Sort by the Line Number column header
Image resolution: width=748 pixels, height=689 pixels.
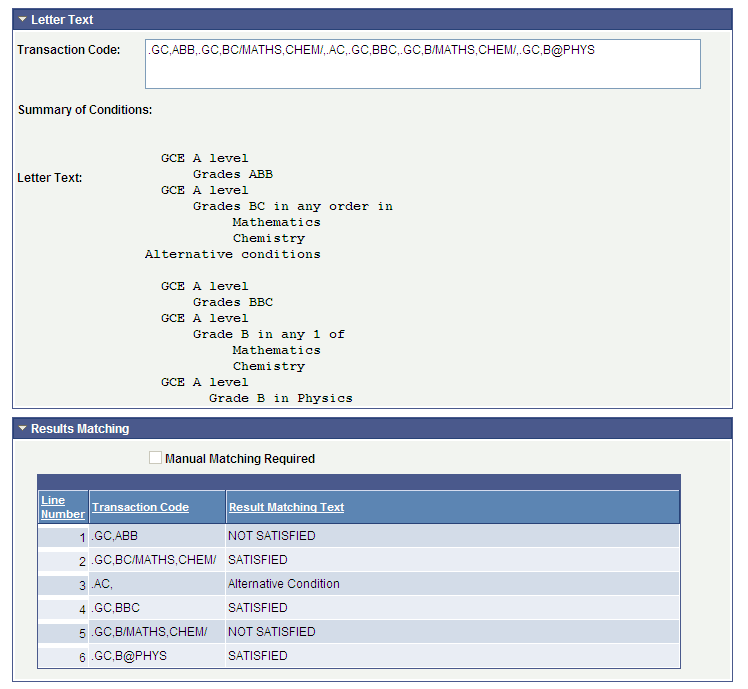click(x=62, y=507)
